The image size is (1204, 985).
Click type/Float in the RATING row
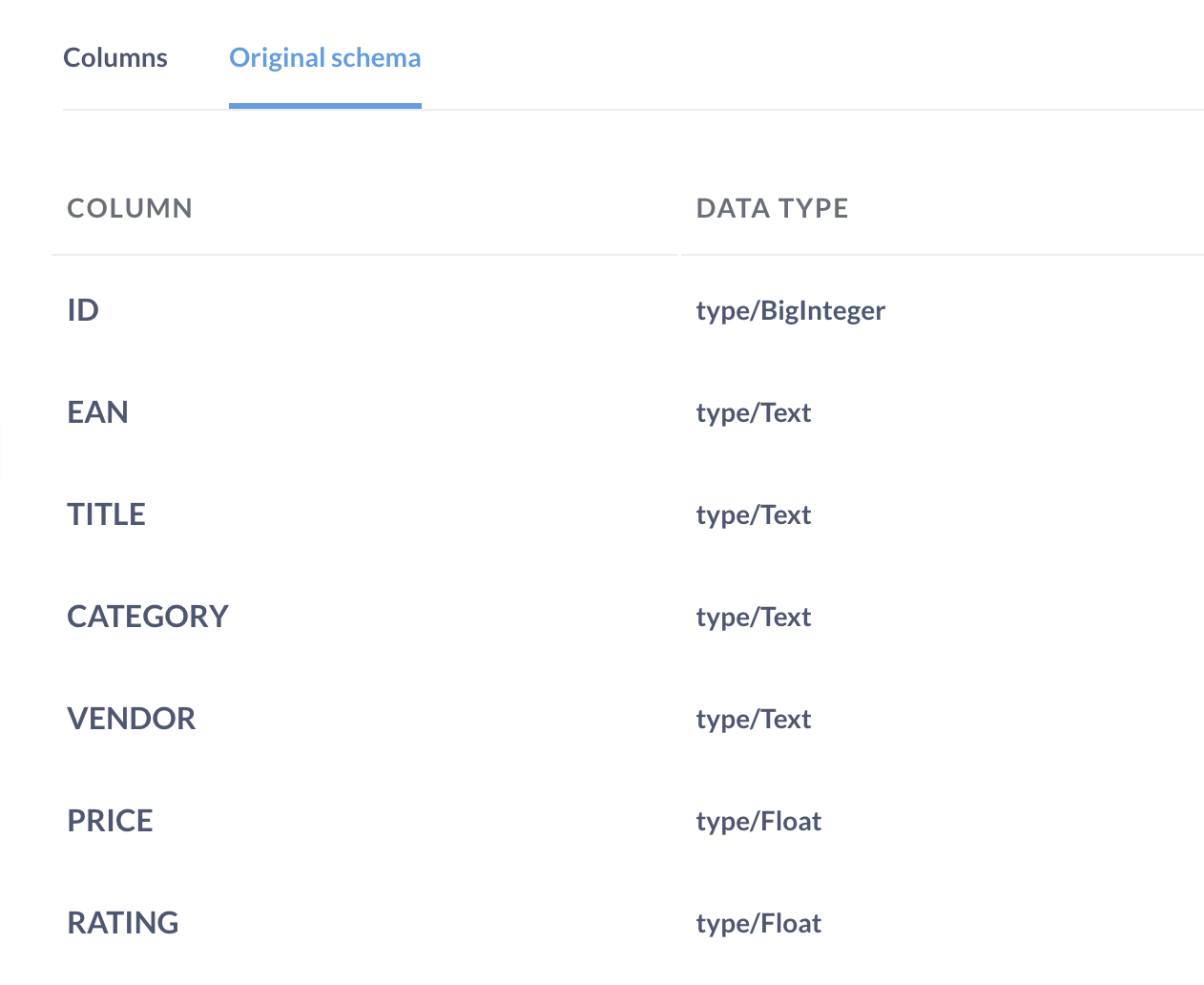tap(758, 924)
